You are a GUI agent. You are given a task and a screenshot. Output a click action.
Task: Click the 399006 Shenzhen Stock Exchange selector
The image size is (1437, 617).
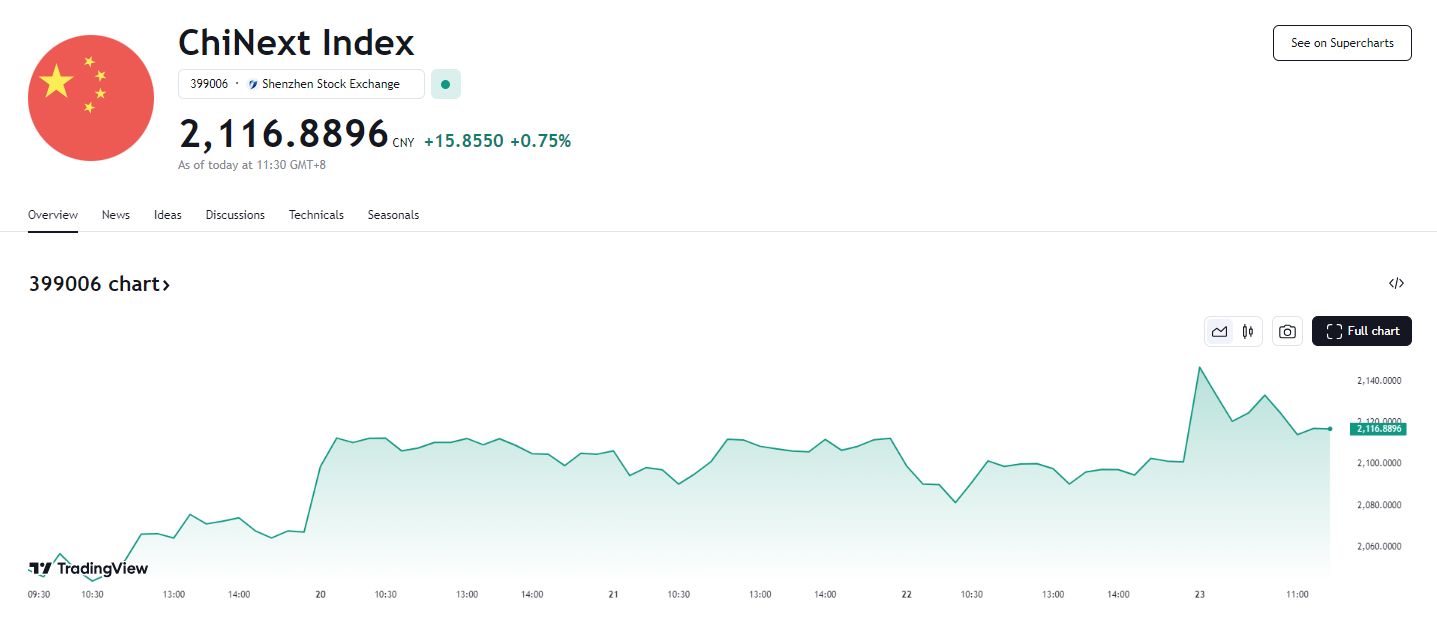(300, 85)
